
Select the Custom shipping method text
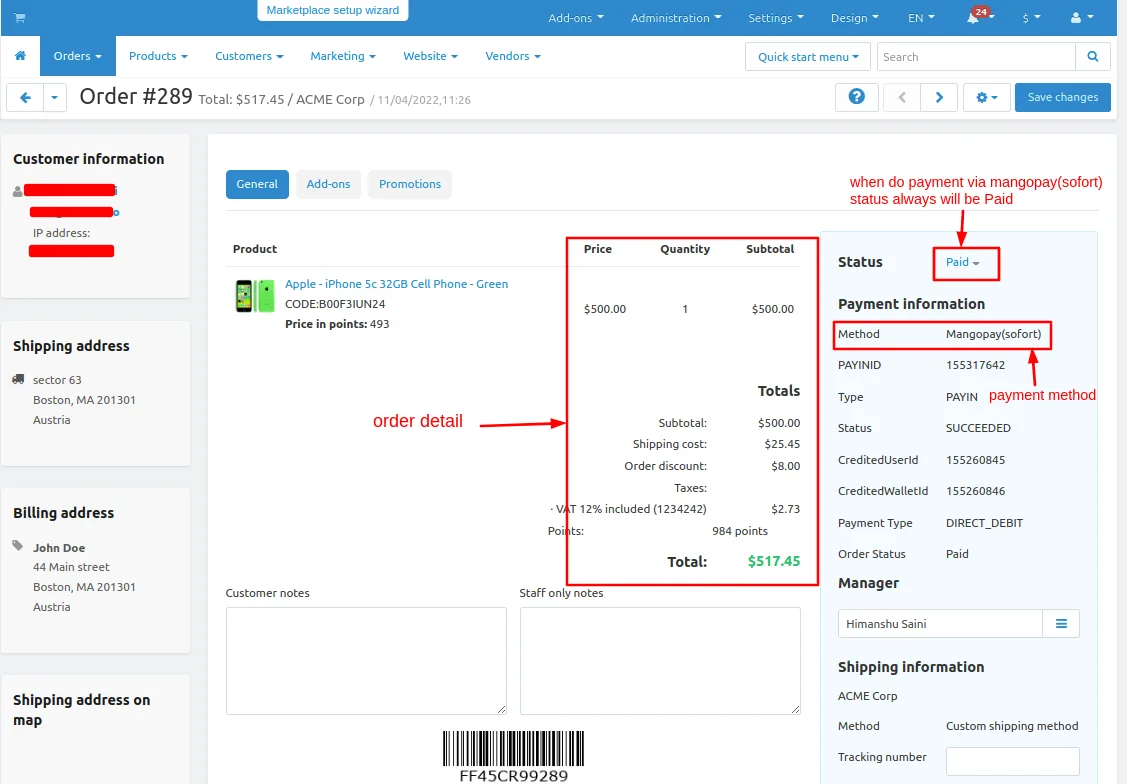click(x=1012, y=726)
